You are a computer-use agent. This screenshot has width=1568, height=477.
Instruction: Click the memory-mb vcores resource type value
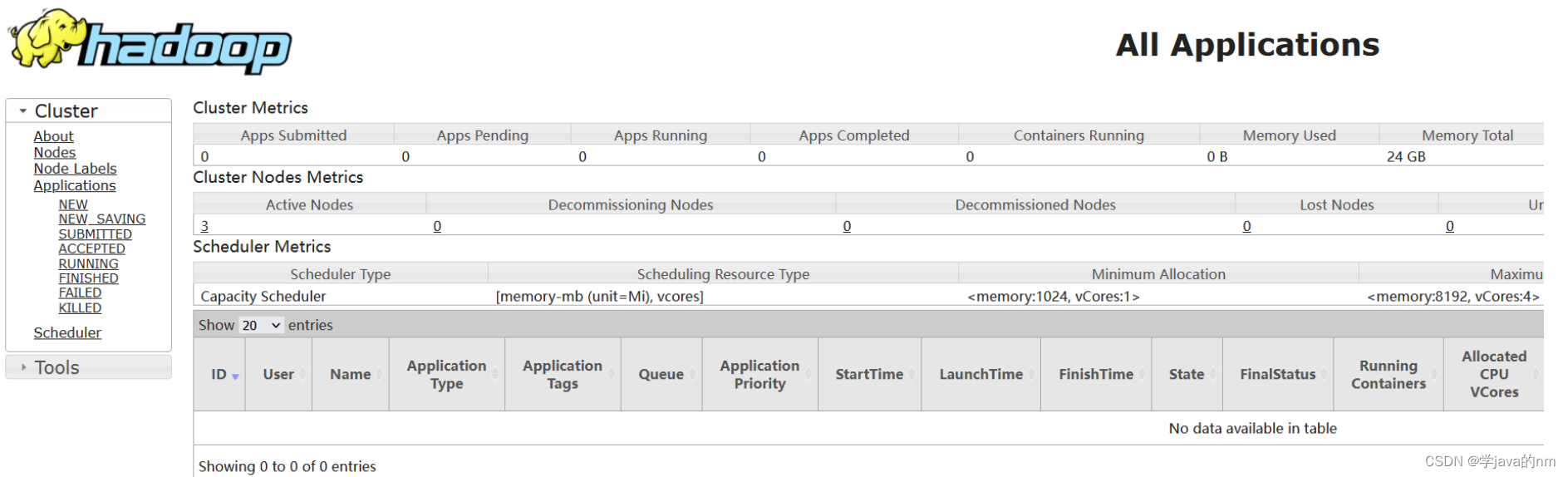coord(599,296)
